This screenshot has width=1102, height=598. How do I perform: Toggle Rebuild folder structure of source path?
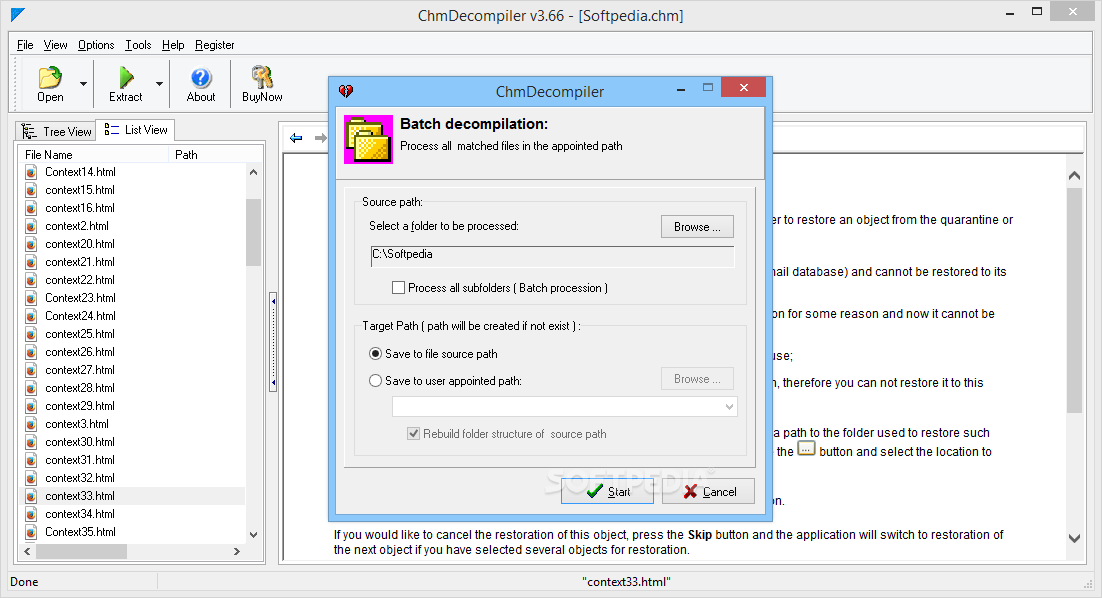click(x=414, y=434)
